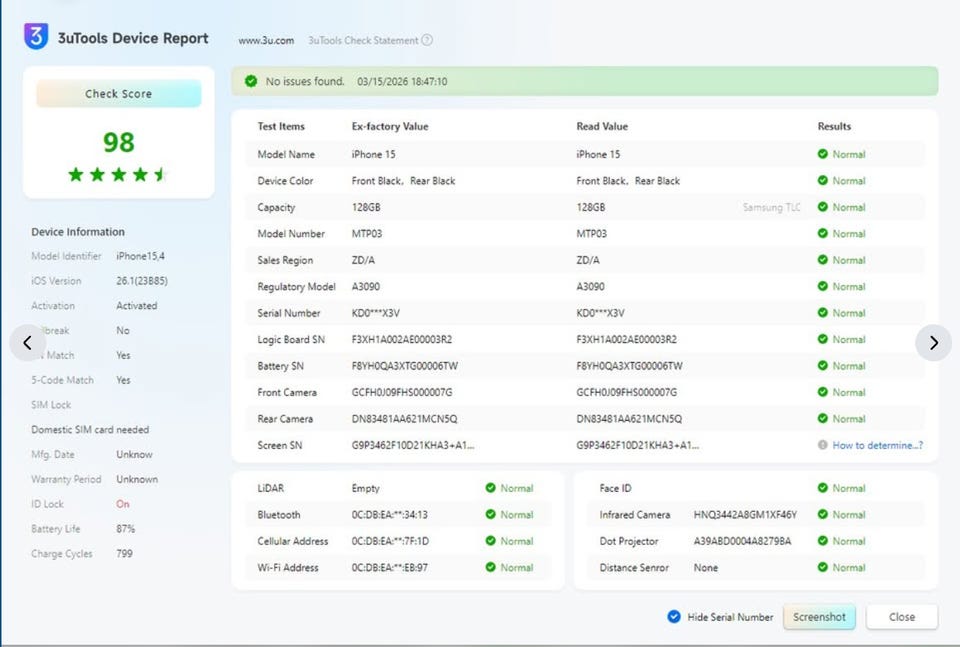Go to previous image with left arrow
This screenshot has height=647, width=960.
click(28, 343)
